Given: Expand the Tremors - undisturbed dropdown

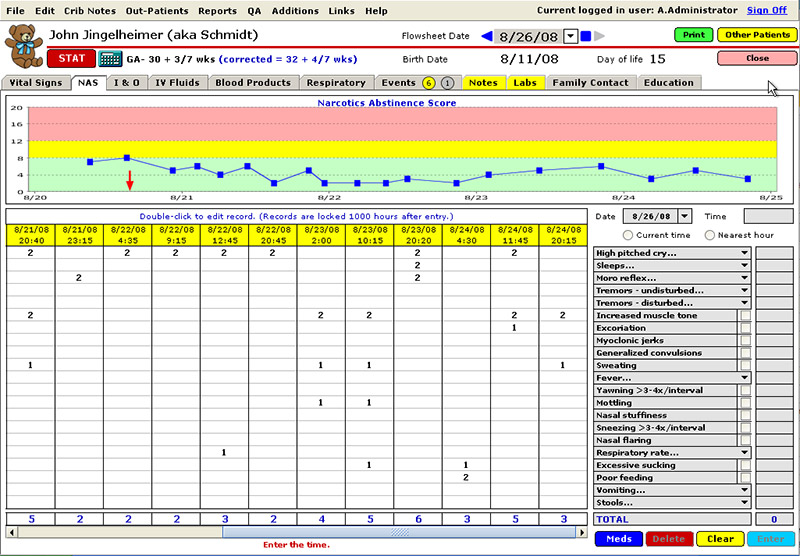Looking at the screenshot, I should (744, 290).
